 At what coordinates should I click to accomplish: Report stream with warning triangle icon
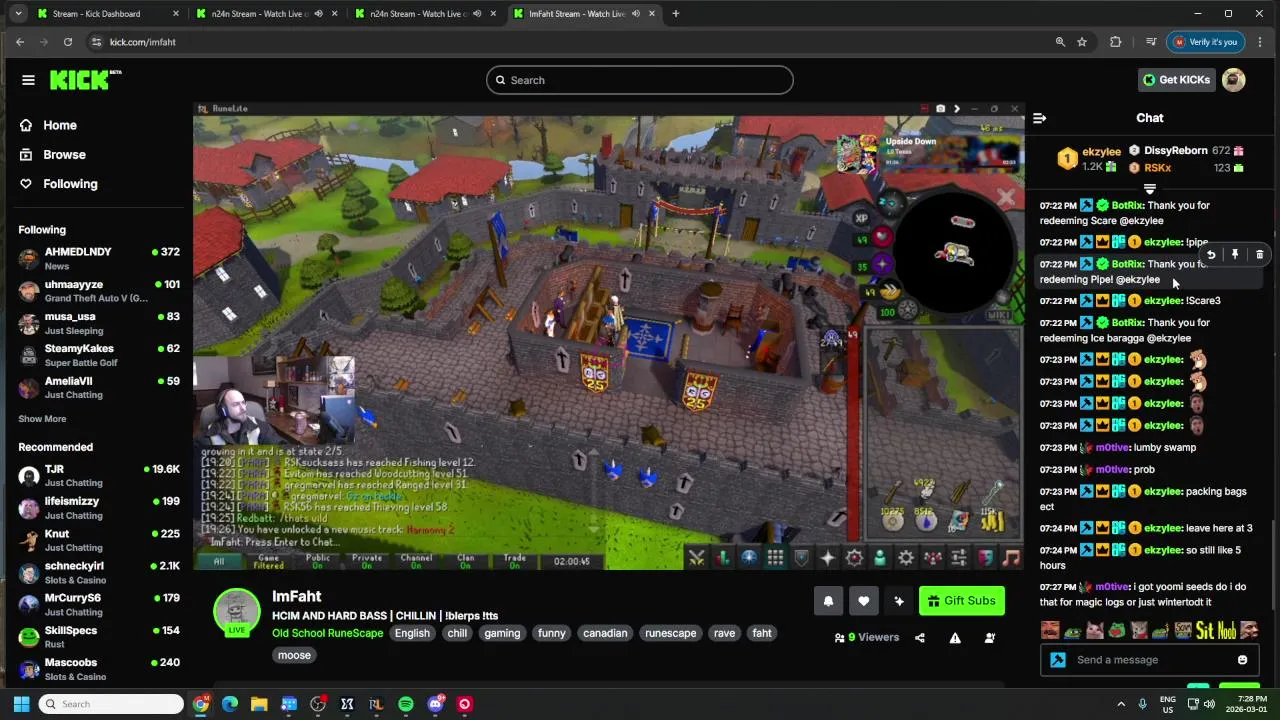pos(955,638)
